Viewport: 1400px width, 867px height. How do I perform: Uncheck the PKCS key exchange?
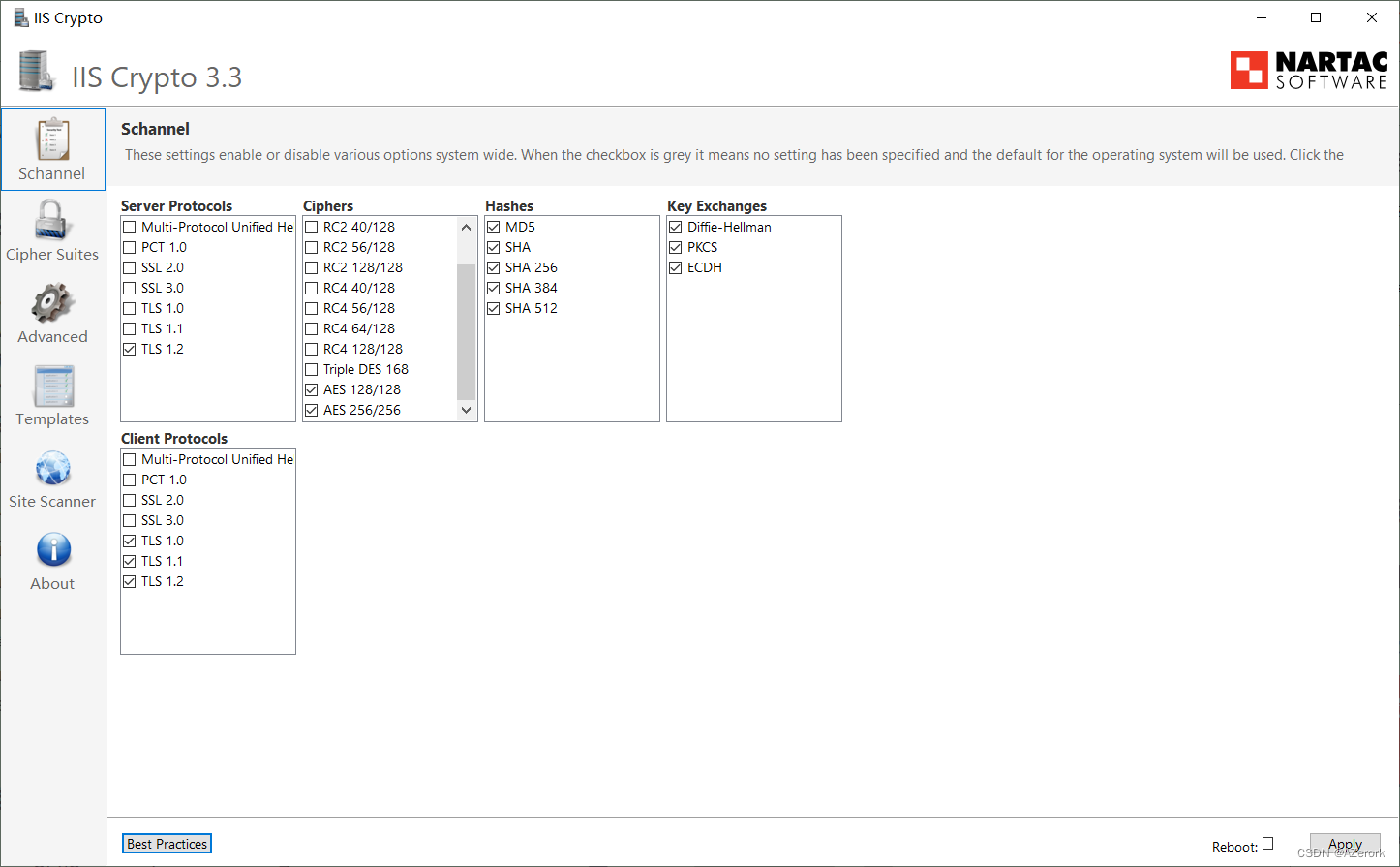tap(676, 247)
